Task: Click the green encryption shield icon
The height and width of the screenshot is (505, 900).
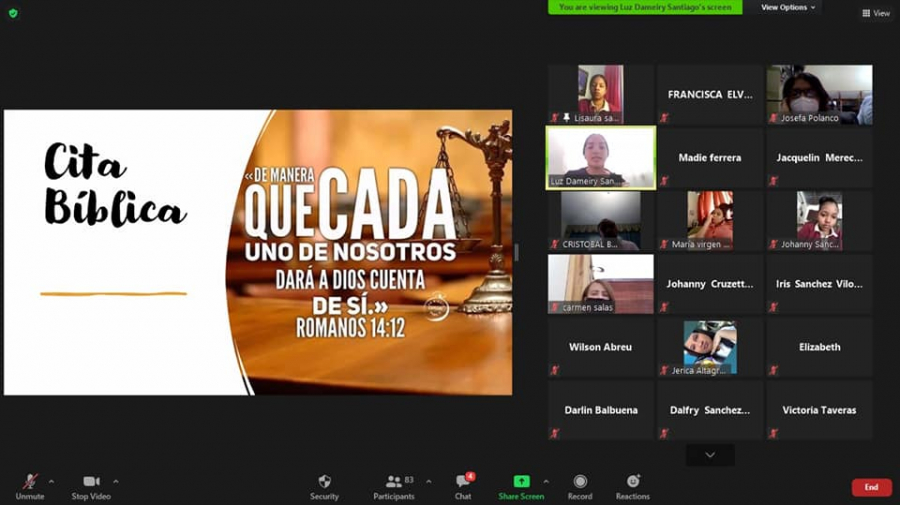Action: tap(13, 13)
